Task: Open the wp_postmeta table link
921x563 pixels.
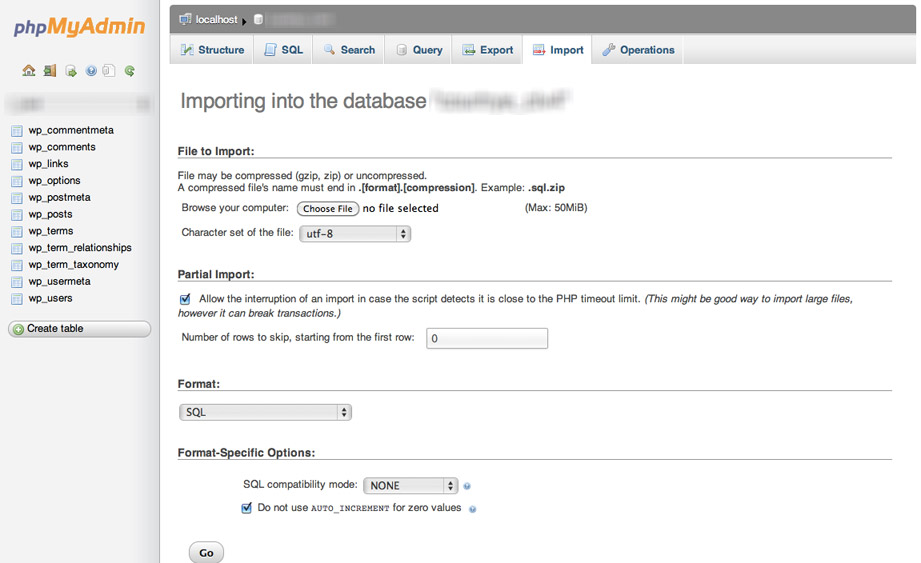Action: (x=59, y=197)
